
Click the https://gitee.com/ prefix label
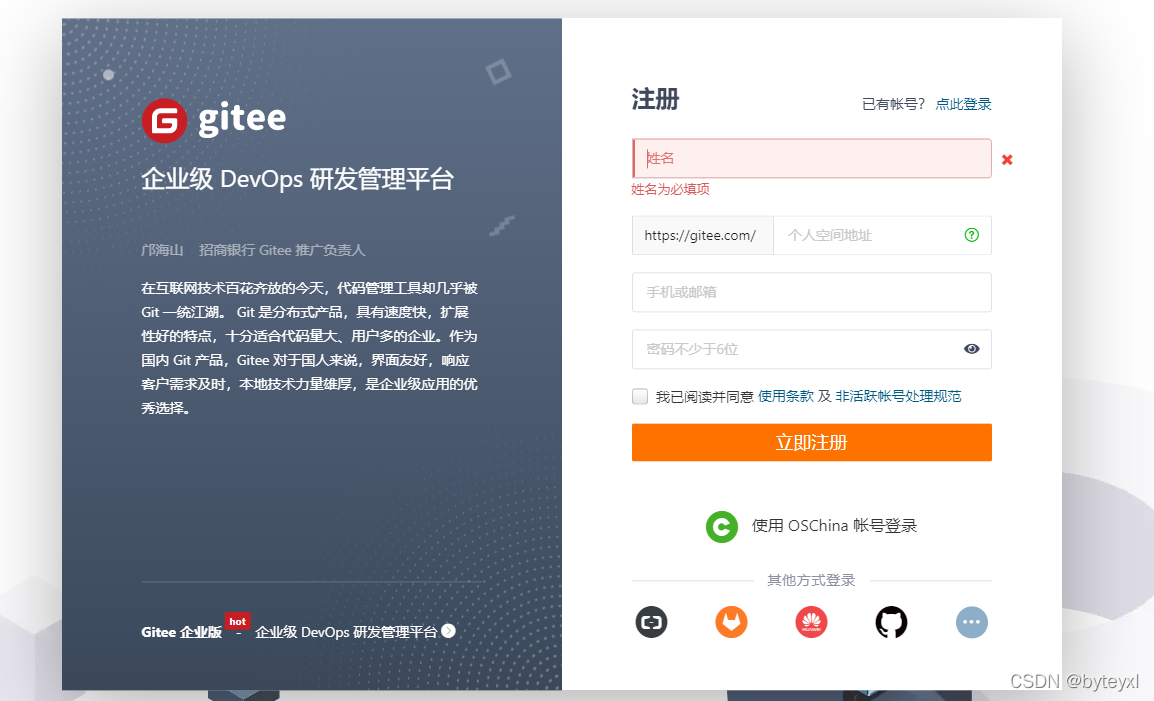pos(703,235)
